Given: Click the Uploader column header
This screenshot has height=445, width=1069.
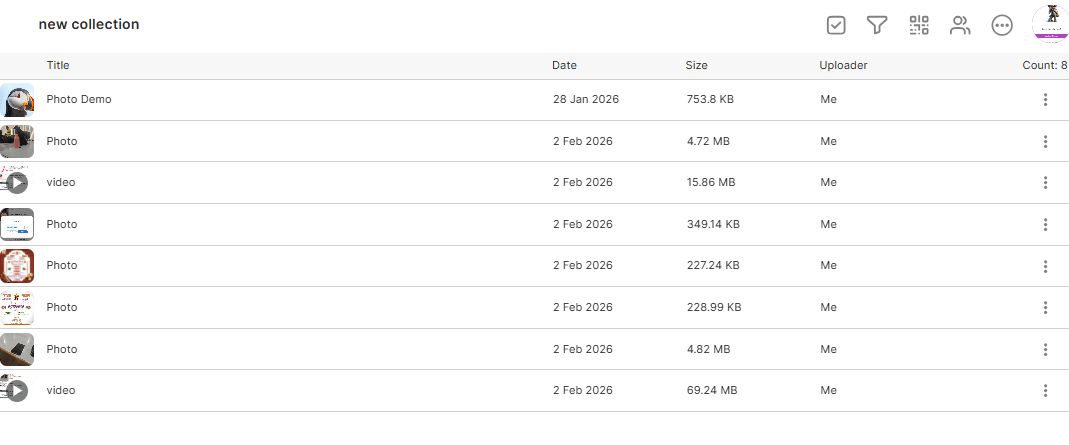Looking at the screenshot, I should (x=843, y=65).
